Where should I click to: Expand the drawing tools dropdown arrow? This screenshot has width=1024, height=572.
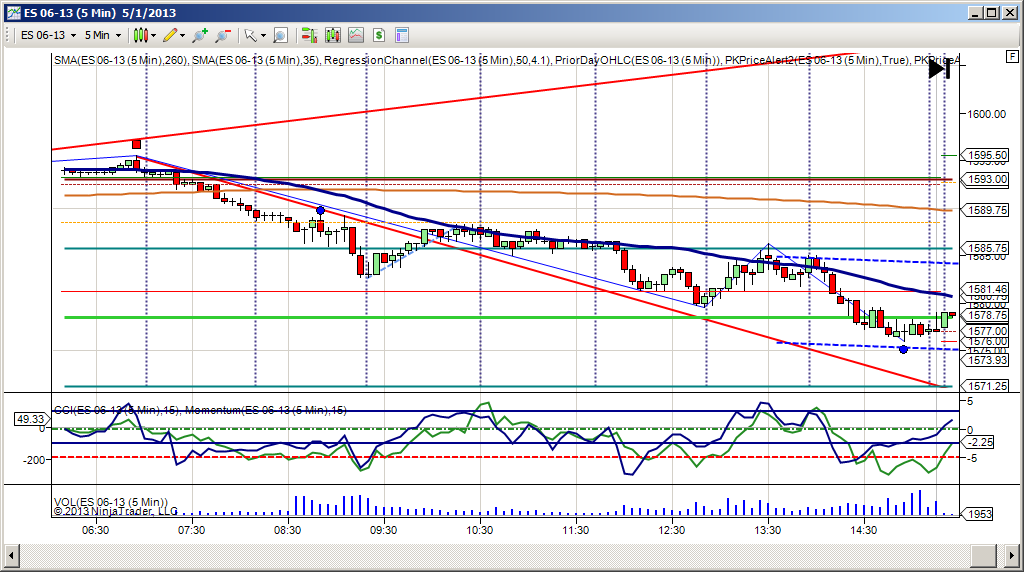tap(182, 36)
